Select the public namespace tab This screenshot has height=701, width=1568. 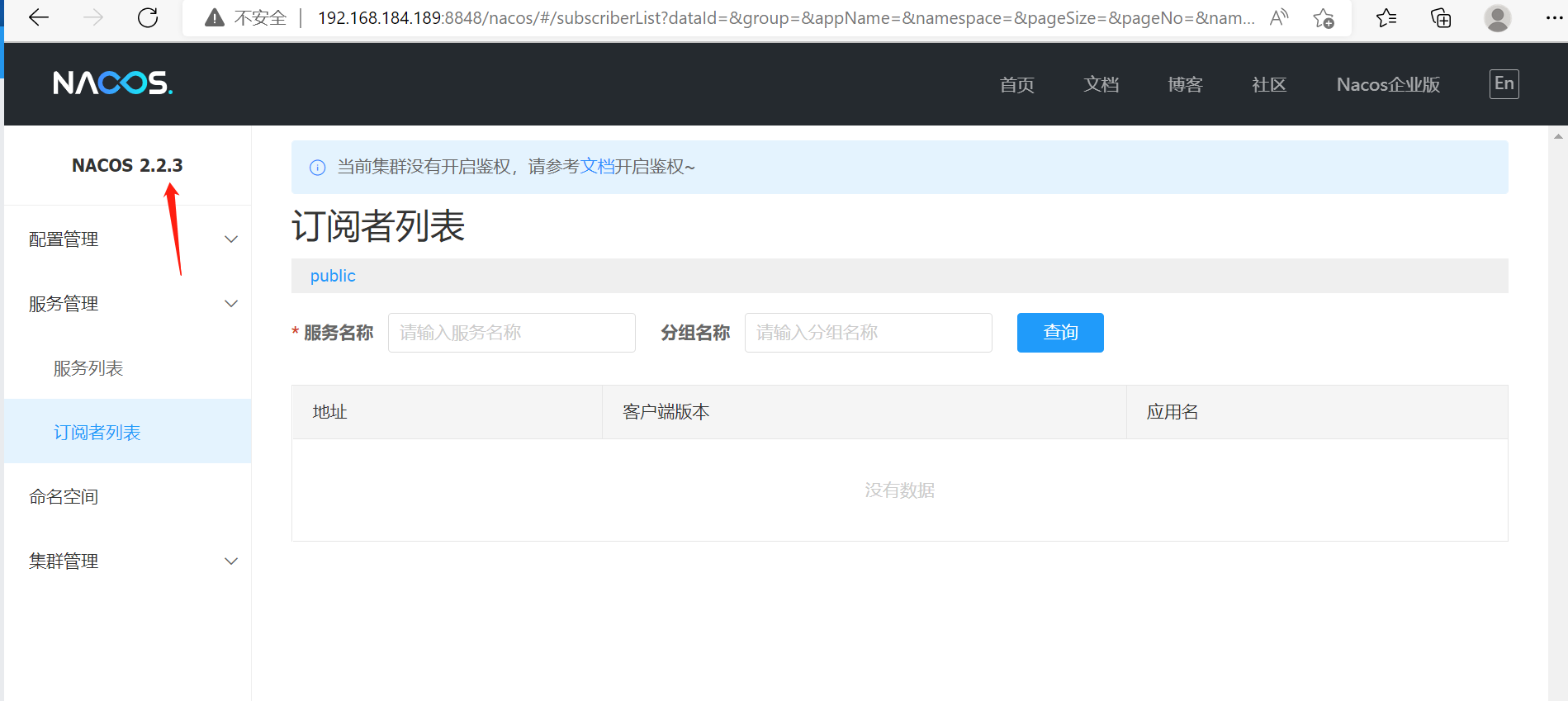click(x=333, y=276)
